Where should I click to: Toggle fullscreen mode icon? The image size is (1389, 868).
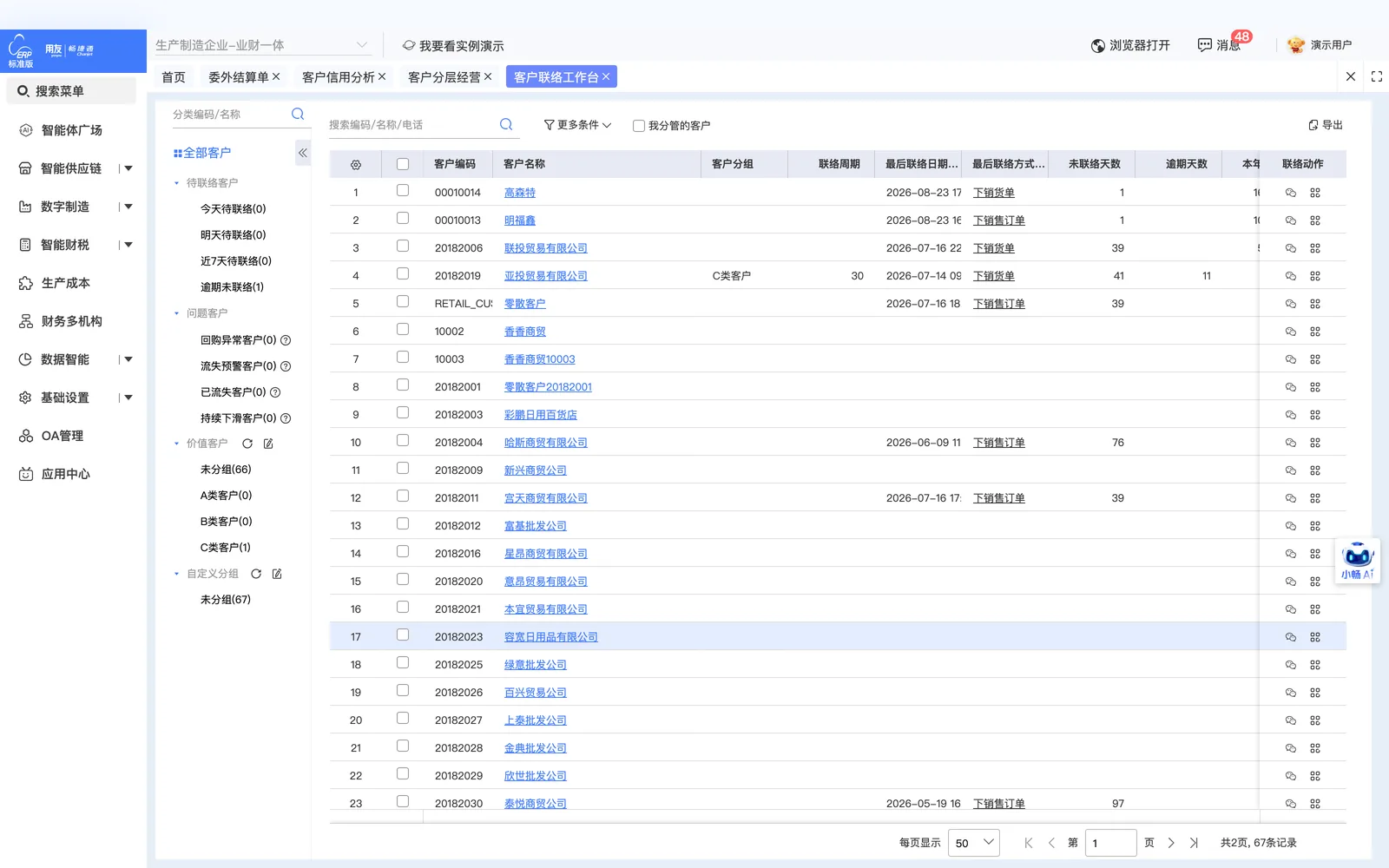click(1377, 76)
